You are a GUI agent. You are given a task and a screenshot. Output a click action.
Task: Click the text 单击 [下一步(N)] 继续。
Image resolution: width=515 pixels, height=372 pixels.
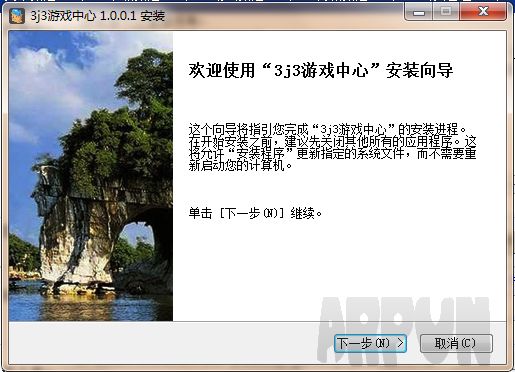pyautogui.click(x=256, y=213)
